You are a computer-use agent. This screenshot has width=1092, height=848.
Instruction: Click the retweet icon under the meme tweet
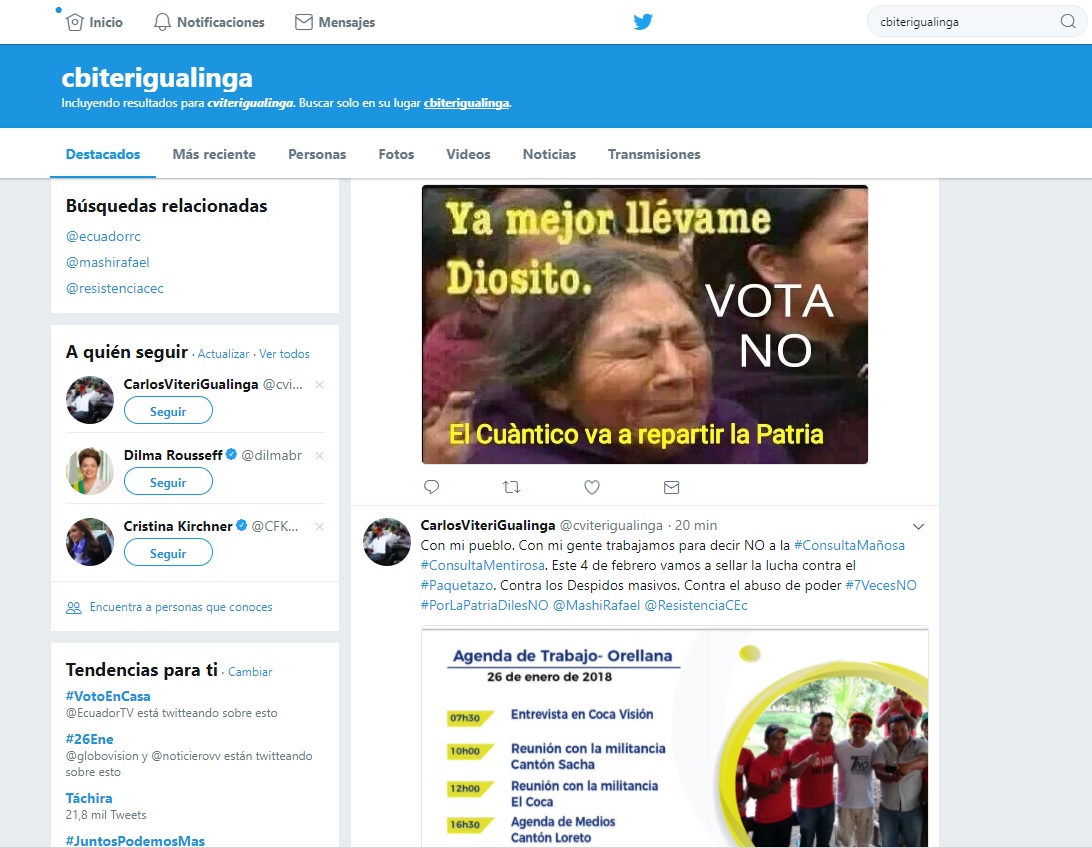click(x=511, y=487)
